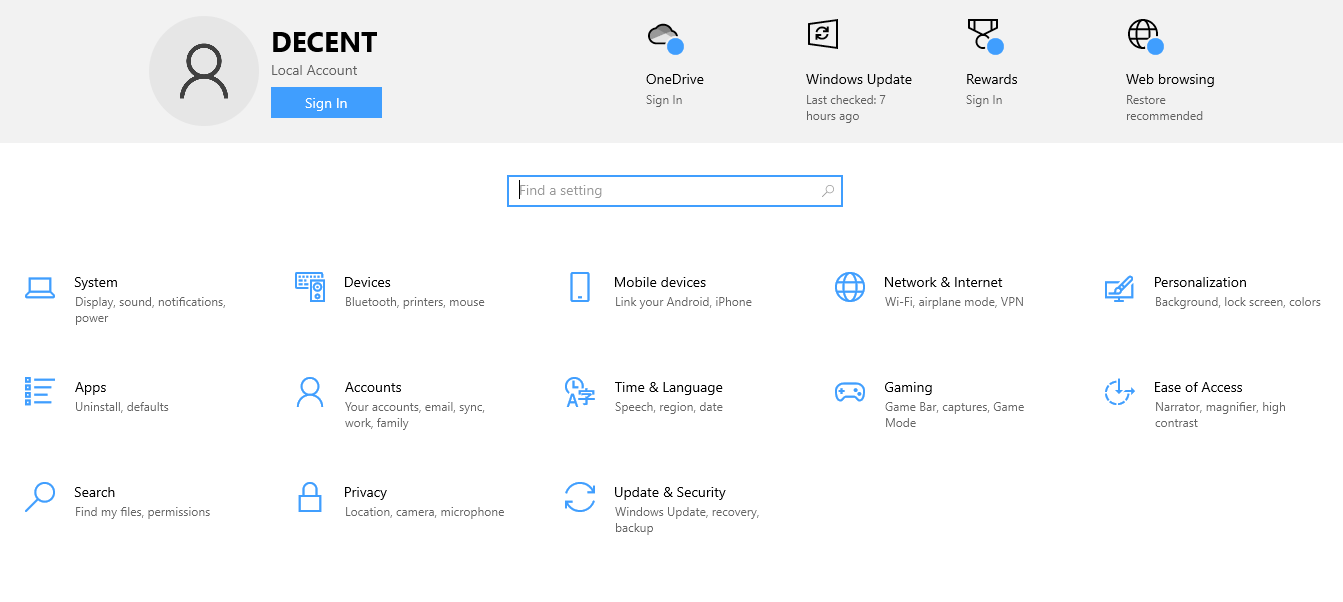
Task: Click 'Speech, region, date' description
Action: click(x=669, y=407)
